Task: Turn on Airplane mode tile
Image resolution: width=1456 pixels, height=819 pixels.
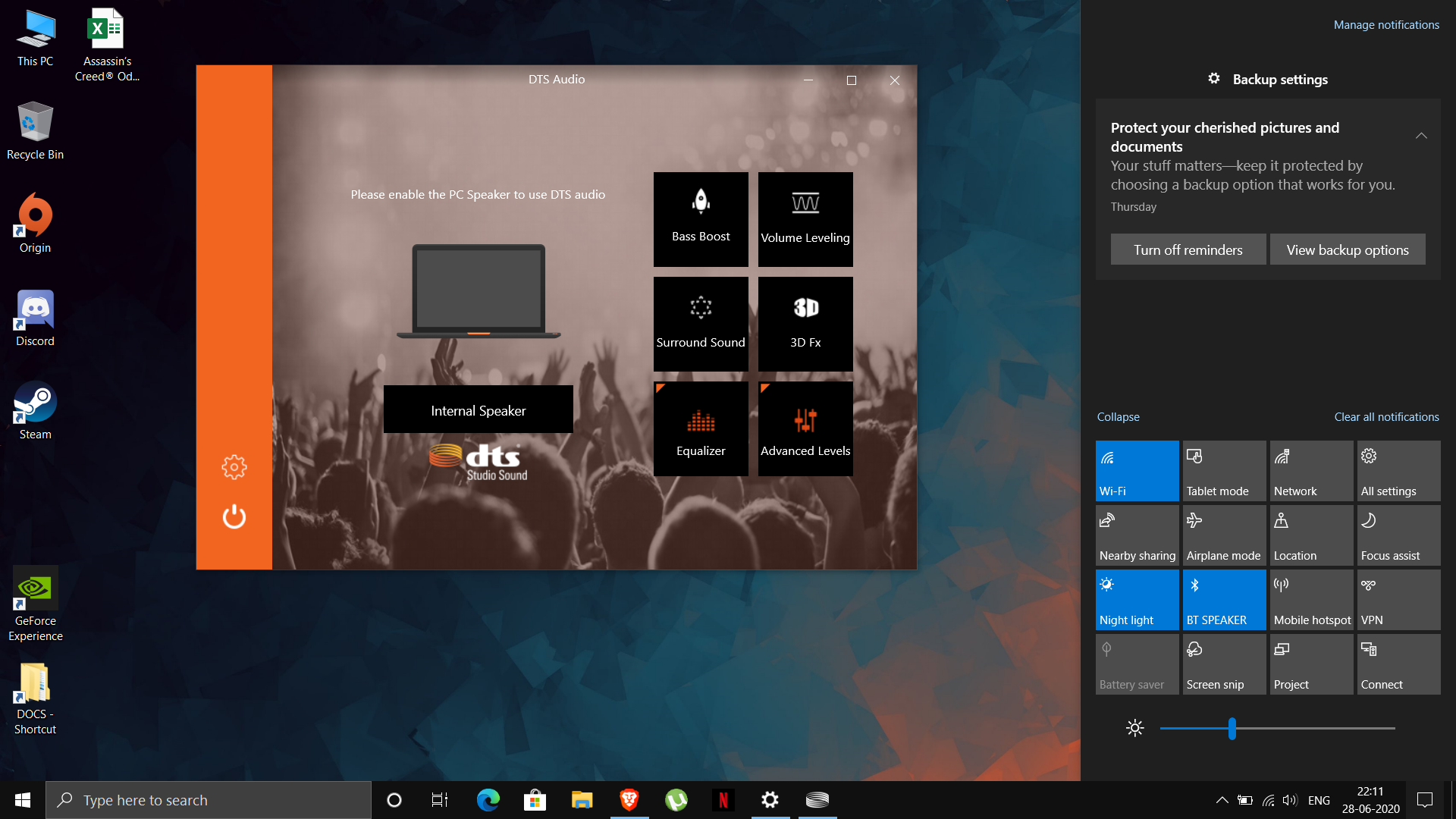Action: pyautogui.click(x=1224, y=535)
